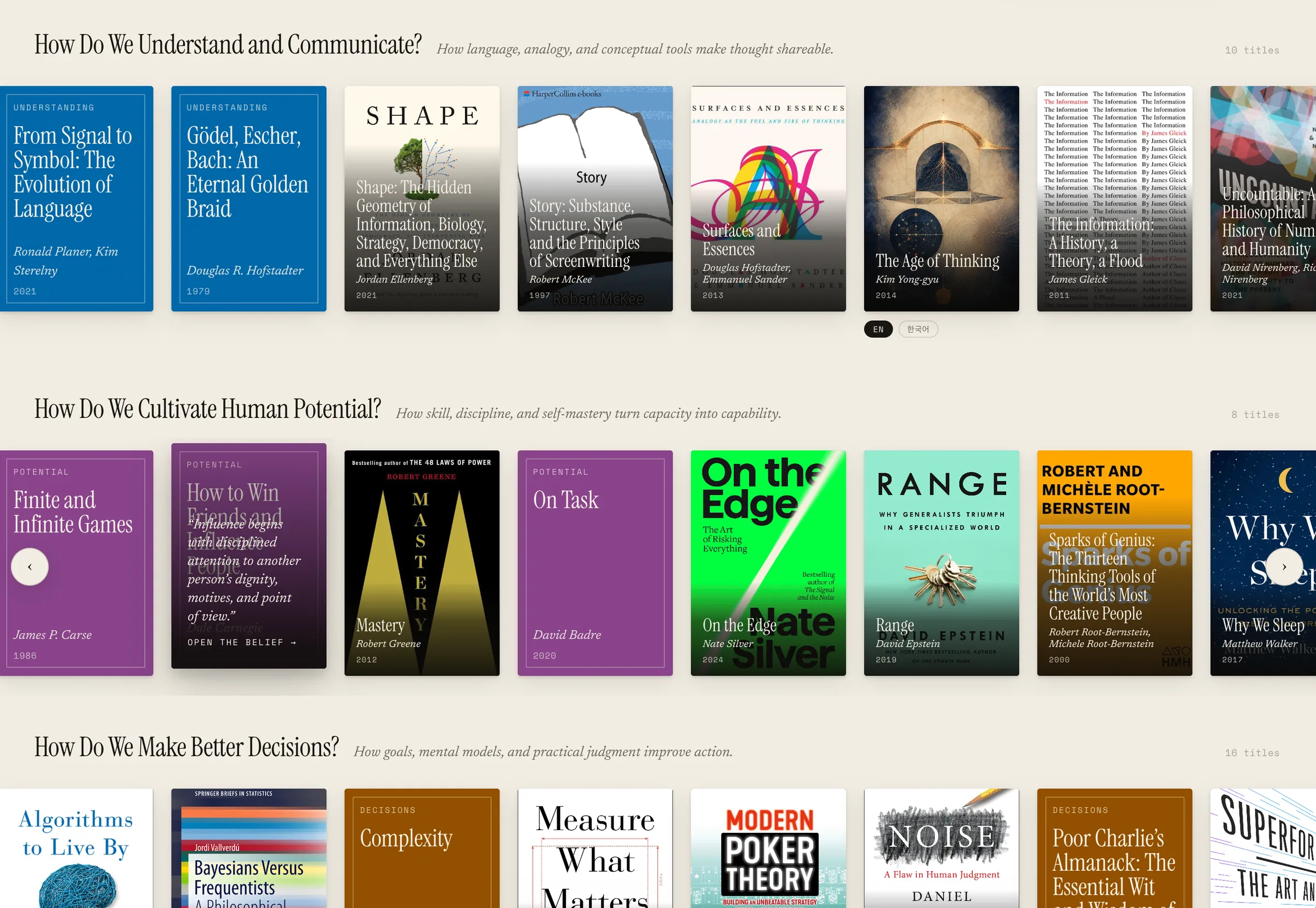Click subtitle about skill, discipline, self-mastery
This screenshot has width=1316, height=908.
pyautogui.click(x=588, y=413)
